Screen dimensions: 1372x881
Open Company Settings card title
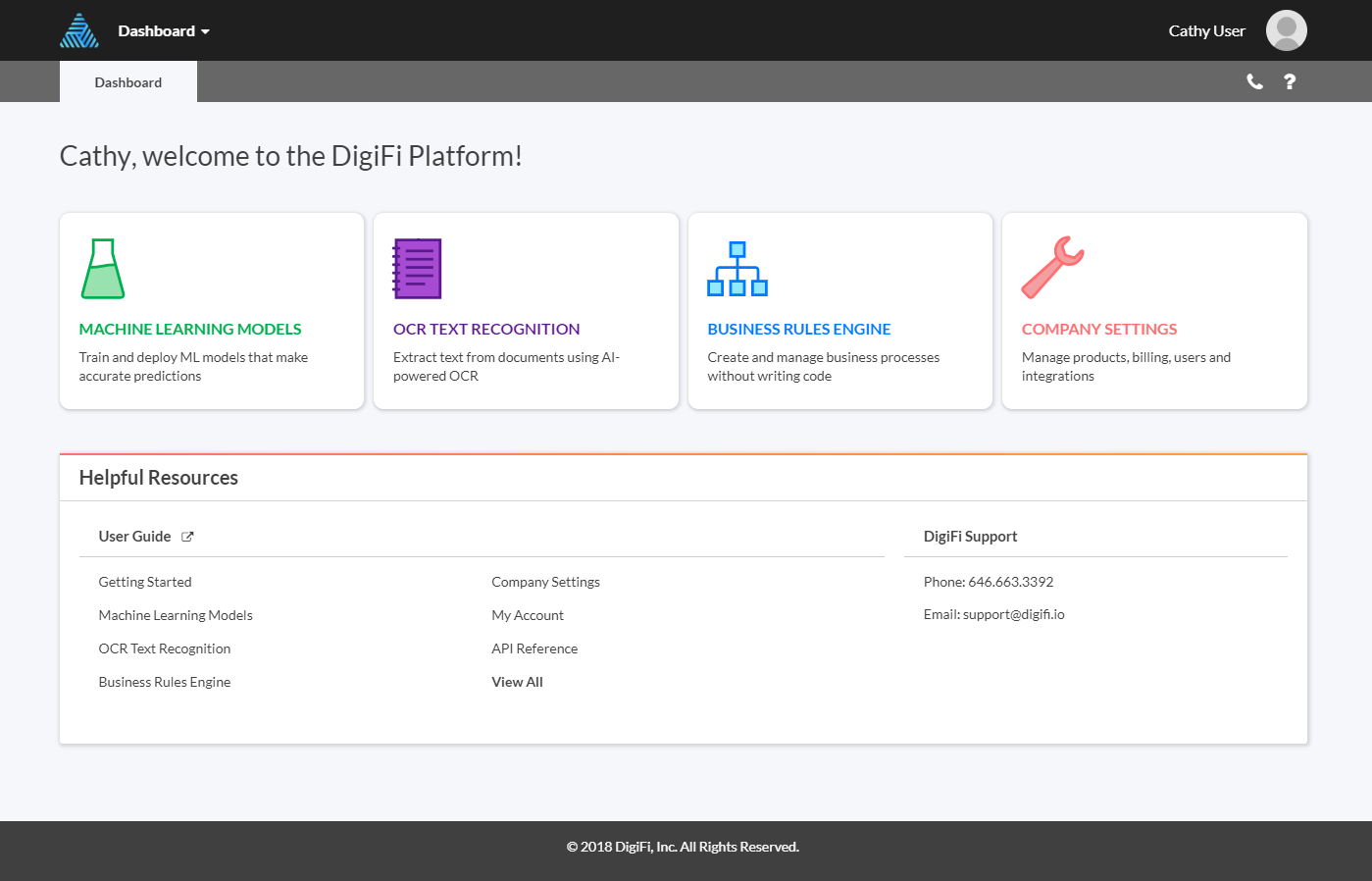click(1099, 330)
